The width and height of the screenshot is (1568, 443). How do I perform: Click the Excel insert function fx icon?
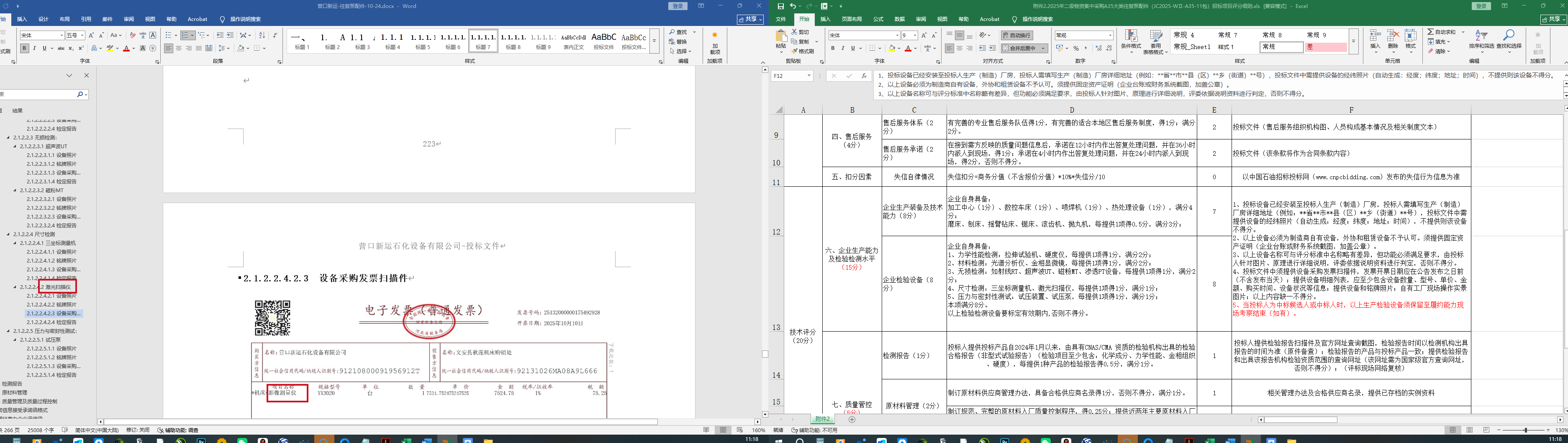tap(864, 75)
